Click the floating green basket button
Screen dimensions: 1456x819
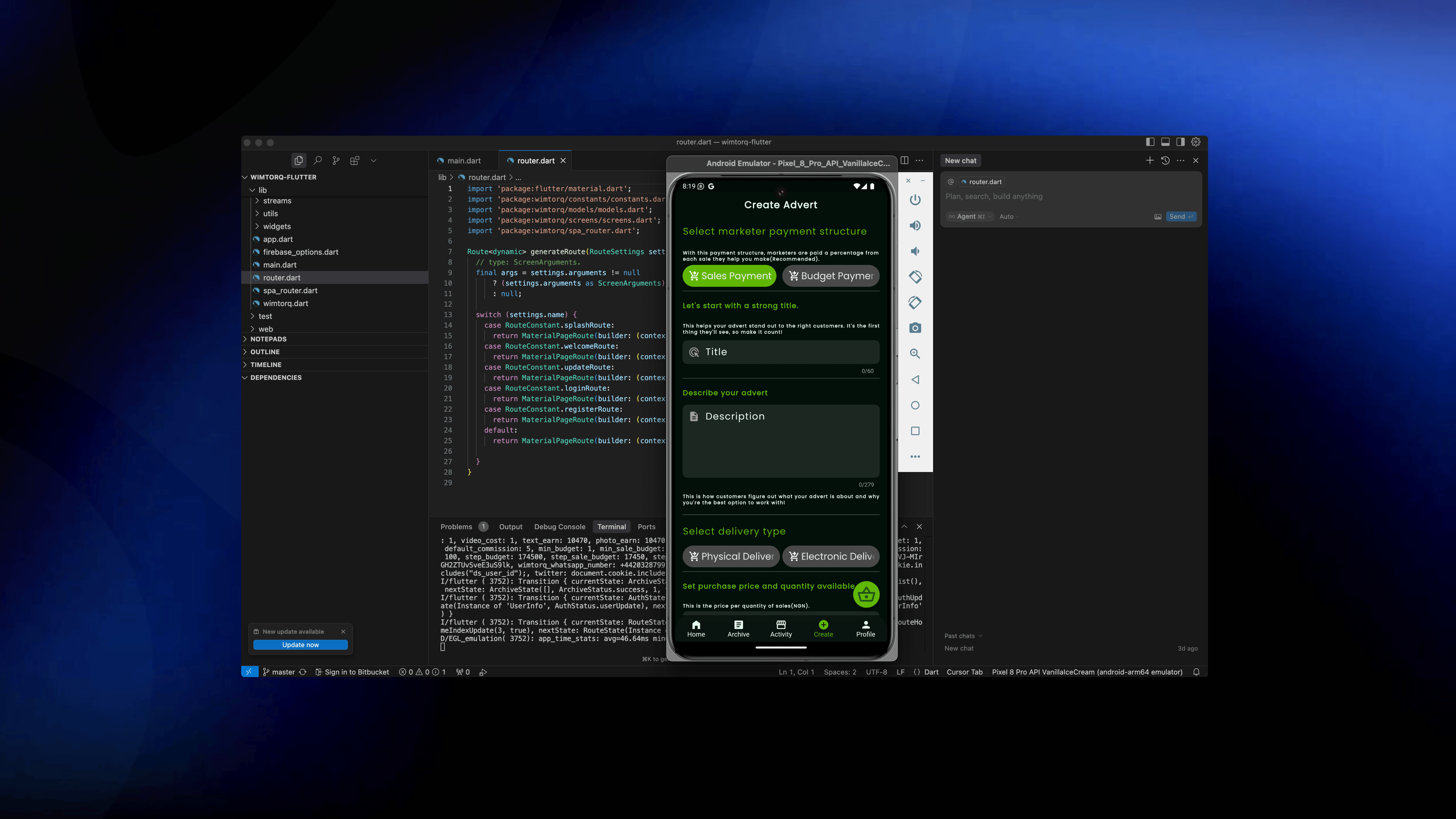866,595
